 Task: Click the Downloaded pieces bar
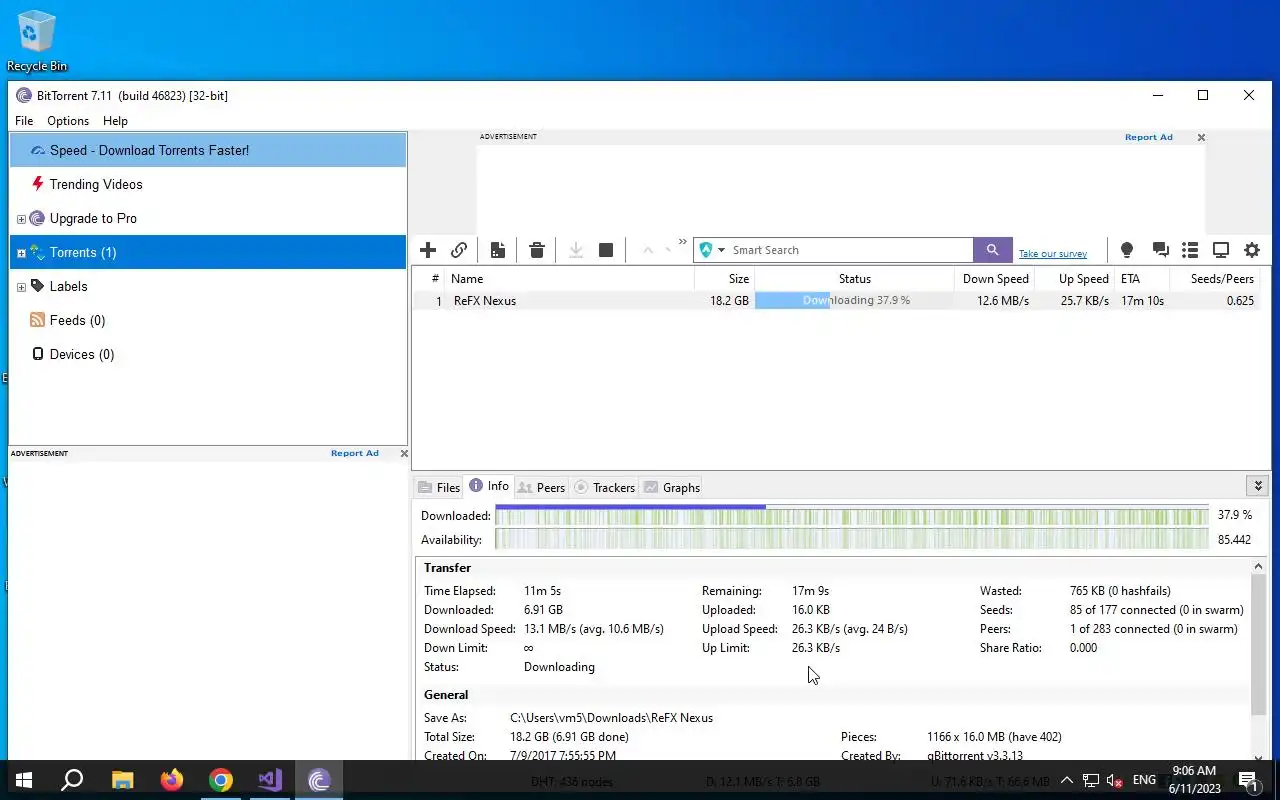(x=852, y=515)
